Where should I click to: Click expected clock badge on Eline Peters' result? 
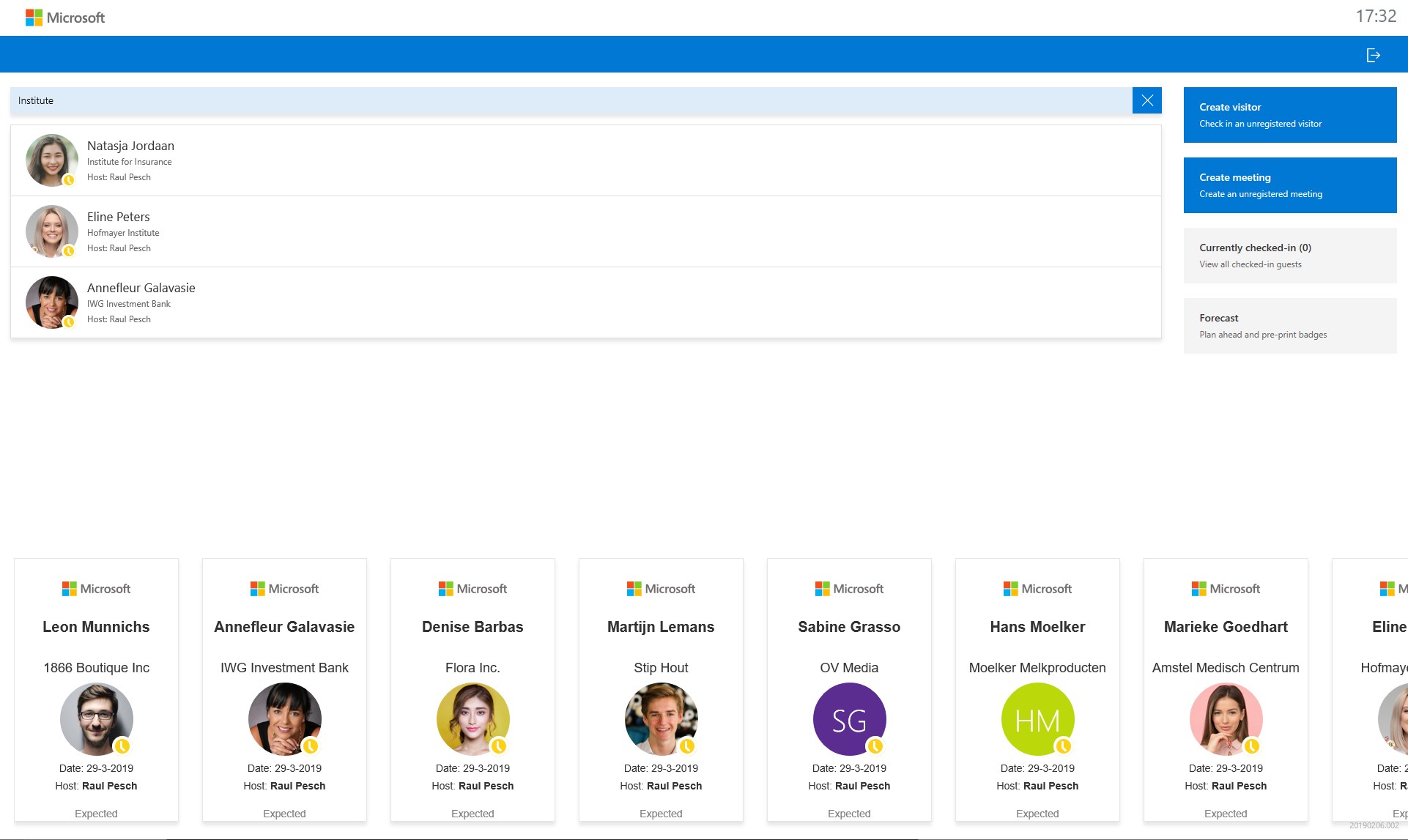[69, 251]
